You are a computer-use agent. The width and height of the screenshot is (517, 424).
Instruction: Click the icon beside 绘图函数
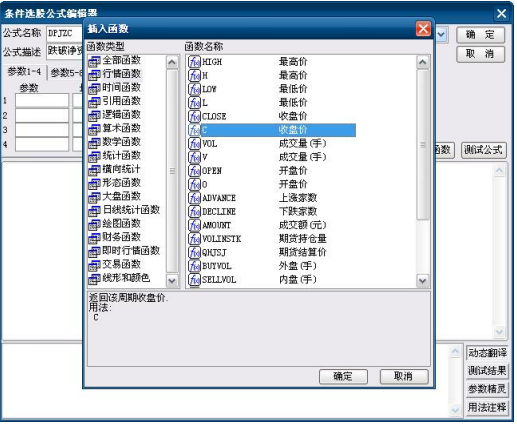(94, 224)
